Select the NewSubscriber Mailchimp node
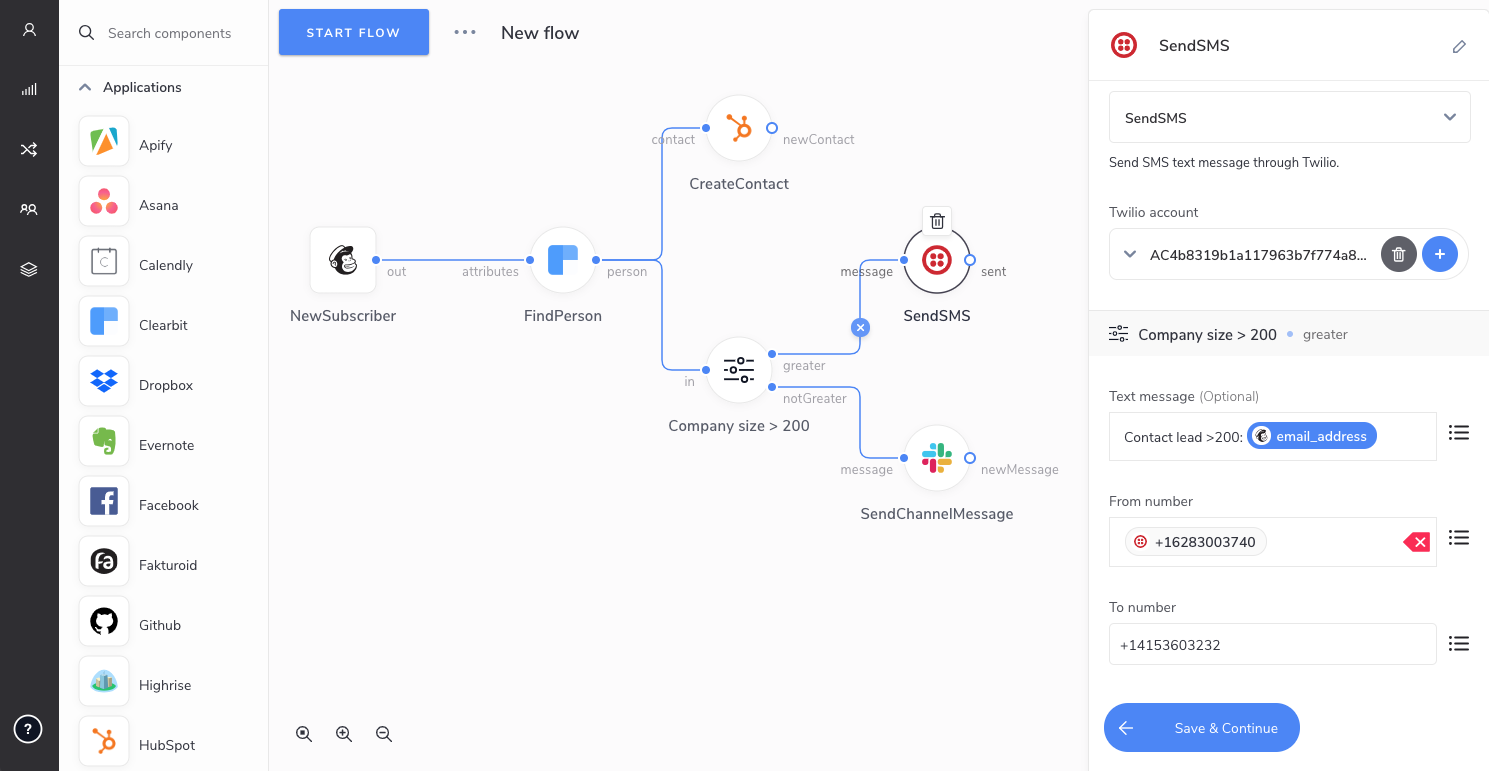The height and width of the screenshot is (771, 1489). (343, 260)
